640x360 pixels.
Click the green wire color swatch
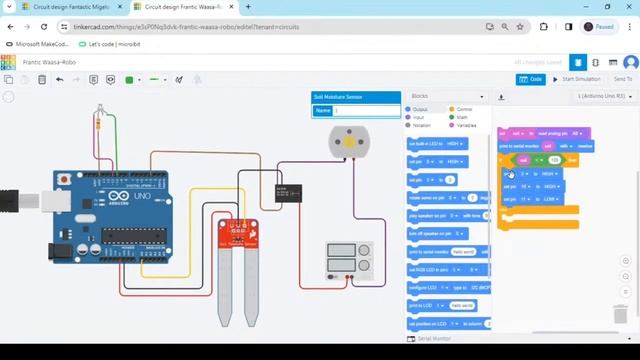coord(129,80)
